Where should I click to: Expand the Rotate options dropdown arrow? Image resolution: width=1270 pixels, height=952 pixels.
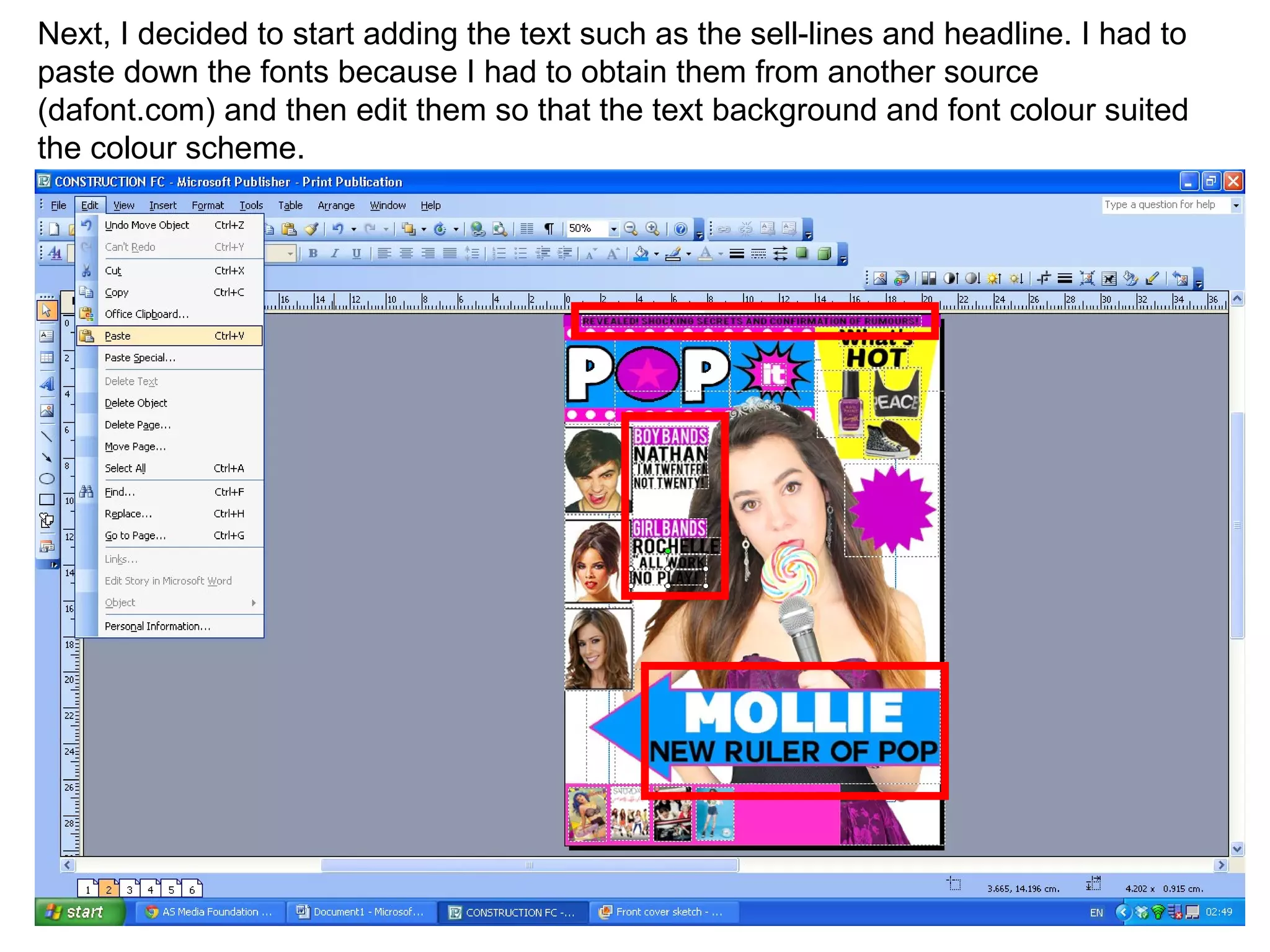456,229
